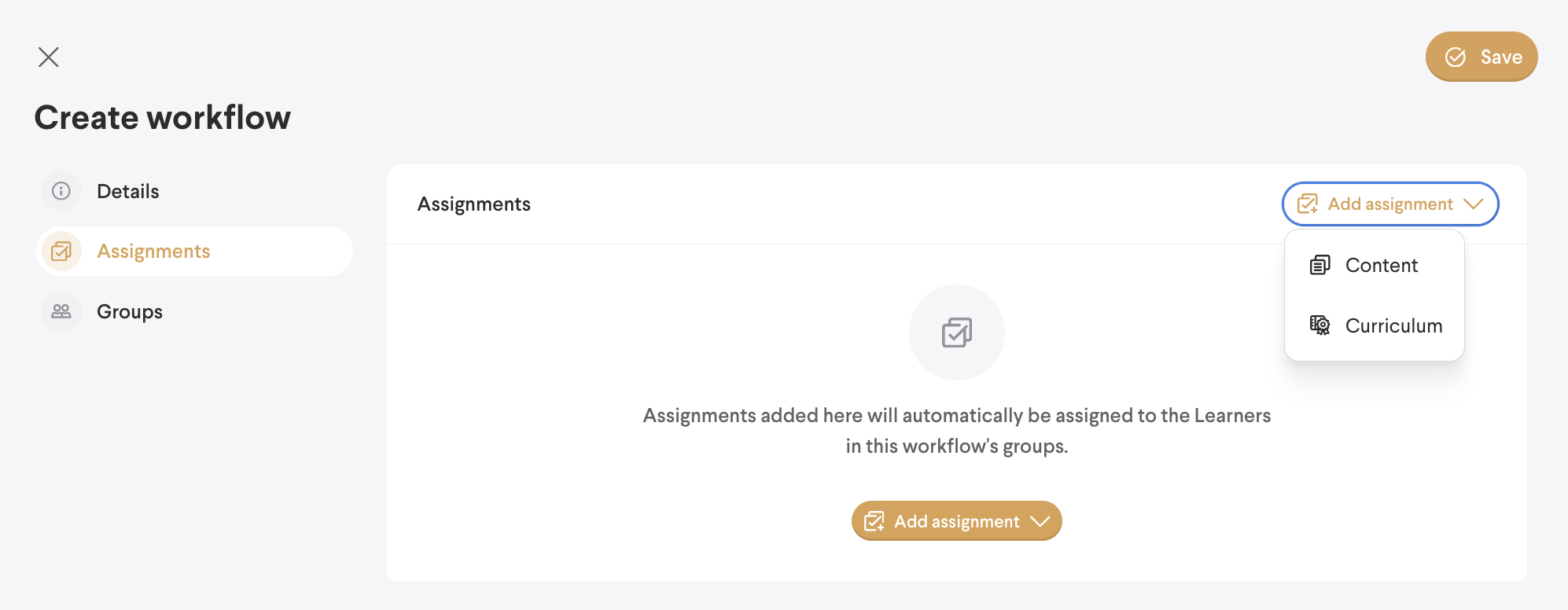The height and width of the screenshot is (610, 1568).
Task: Choose Content from the dropdown menu
Action: (x=1382, y=266)
